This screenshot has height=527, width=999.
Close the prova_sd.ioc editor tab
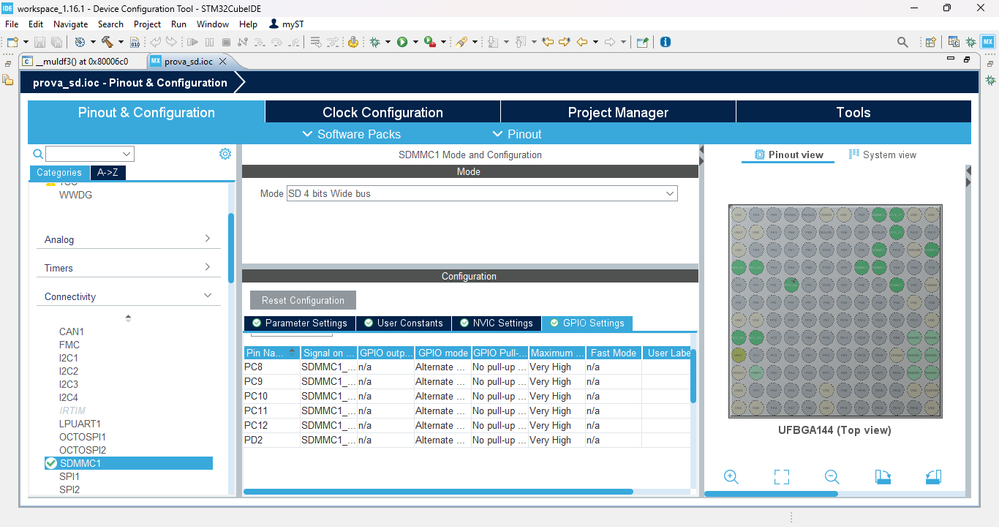click(222, 62)
